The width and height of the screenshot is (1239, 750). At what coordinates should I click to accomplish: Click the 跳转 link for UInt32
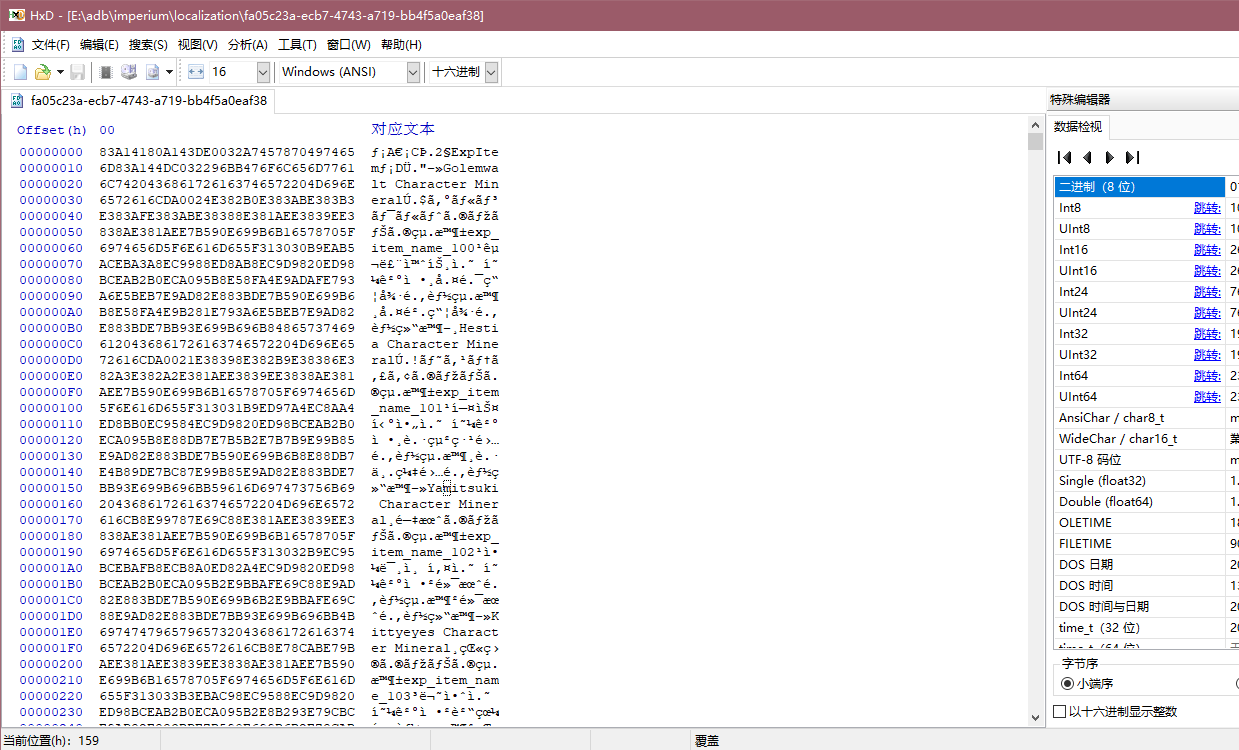pos(1207,355)
